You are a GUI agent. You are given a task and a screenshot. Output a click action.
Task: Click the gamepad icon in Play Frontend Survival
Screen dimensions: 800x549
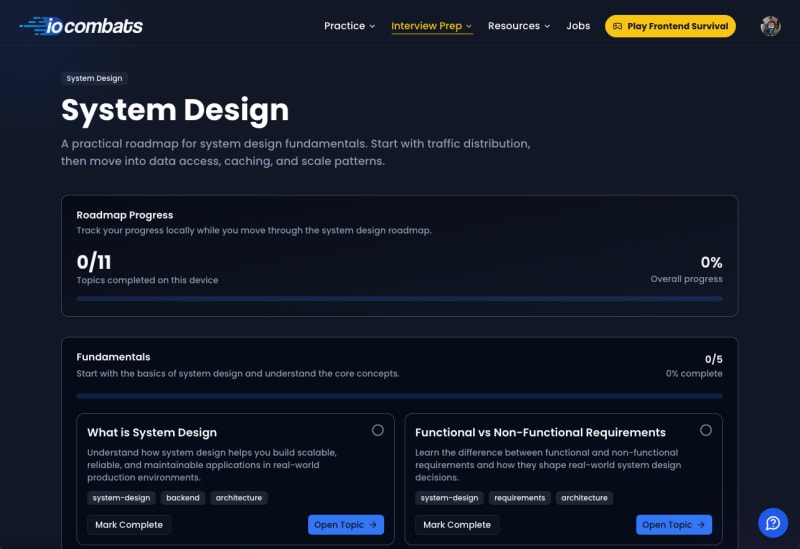(x=618, y=26)
